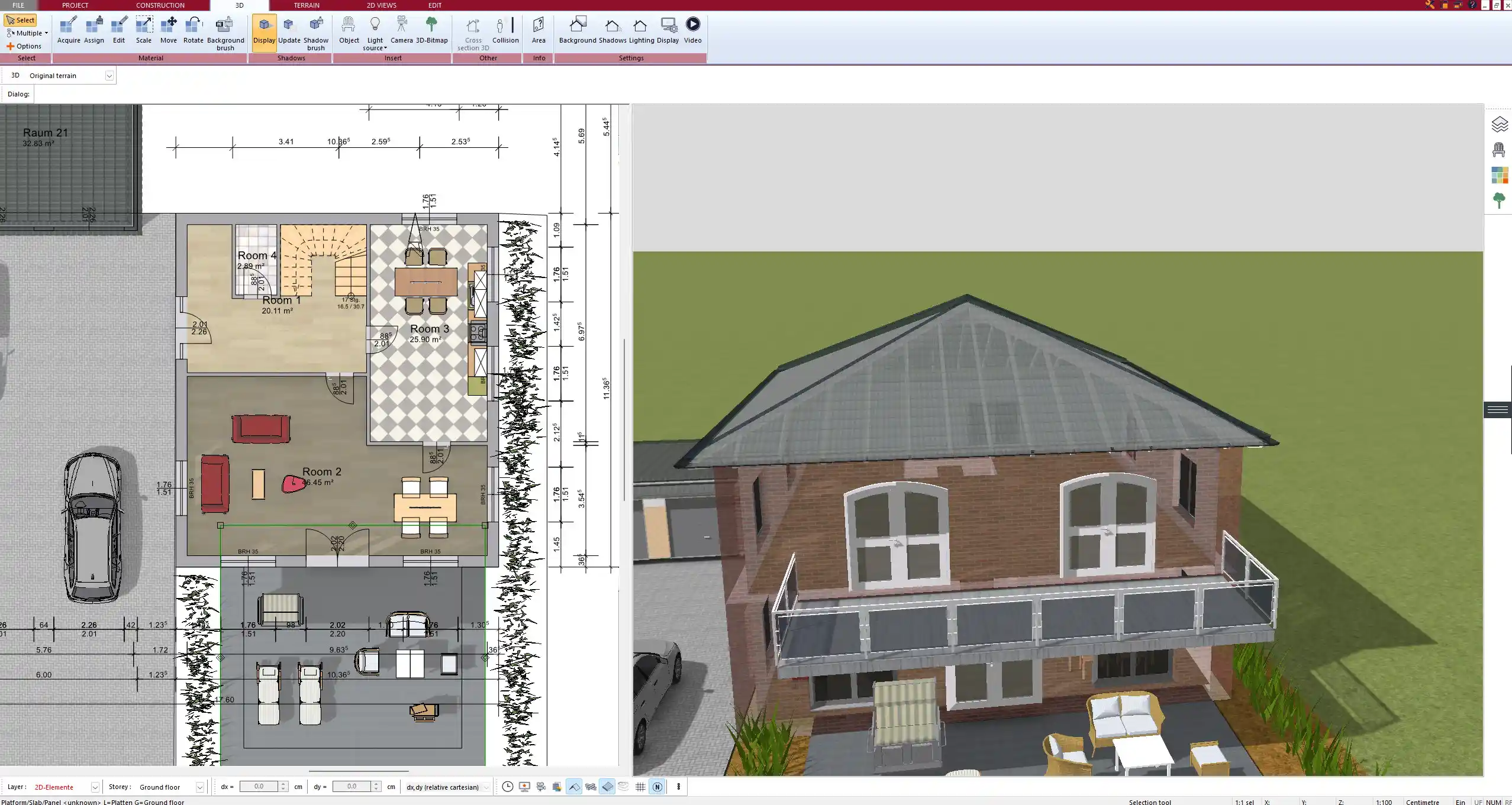Open the CONSTRUCTION ribbon tab
Image resolution: width=1512 pixels, height=805 pixels.
point(160,5)
